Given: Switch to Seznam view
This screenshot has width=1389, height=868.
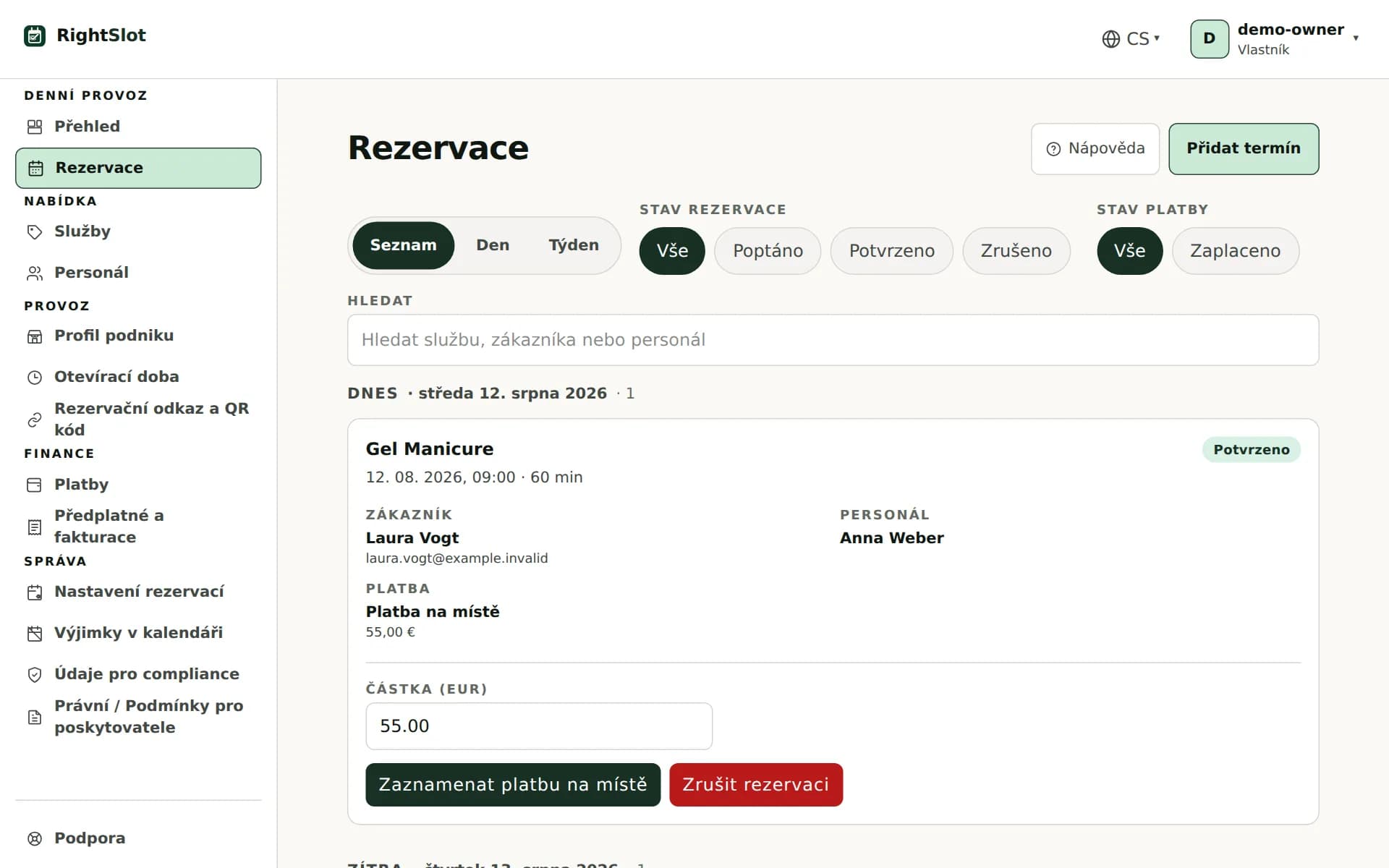Looking at the screenshot, I should pyautogui.click(x=403, y=245).
